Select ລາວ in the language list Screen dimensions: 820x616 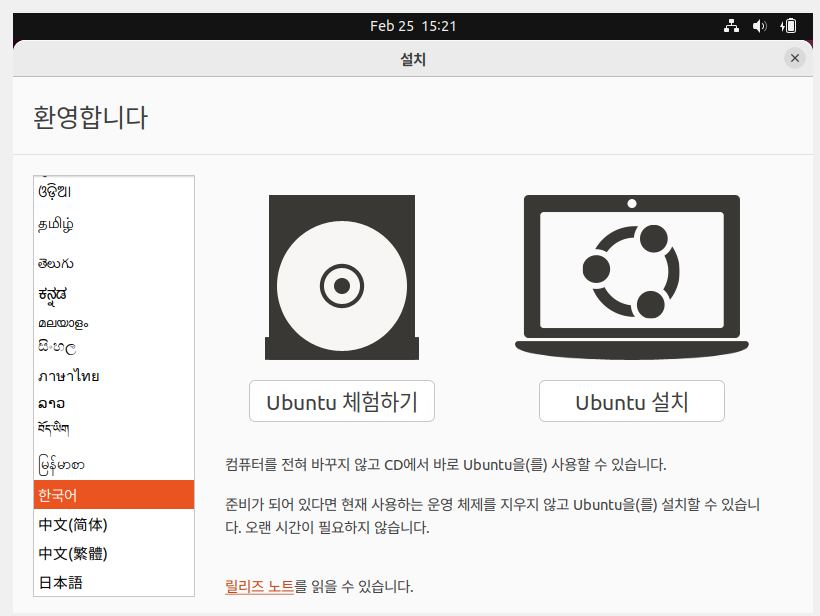pos(114,403)
